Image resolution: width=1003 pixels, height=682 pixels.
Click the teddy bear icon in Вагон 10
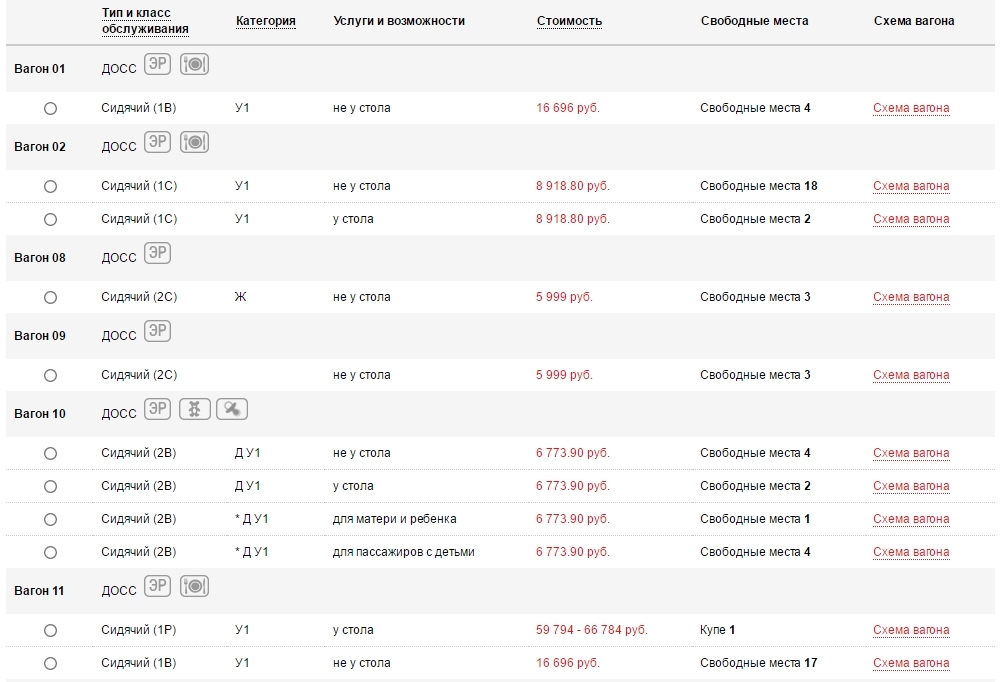pyautogui.click(x=194, y=409)
